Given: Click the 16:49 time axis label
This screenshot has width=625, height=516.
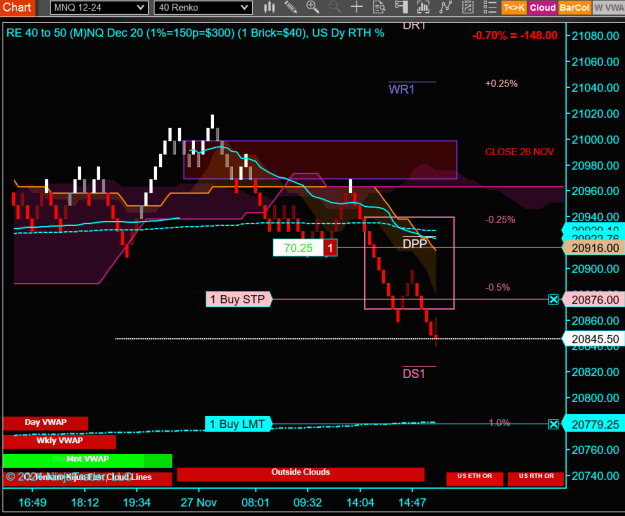Looking at the screenshot, I should (x=32, y=502).
